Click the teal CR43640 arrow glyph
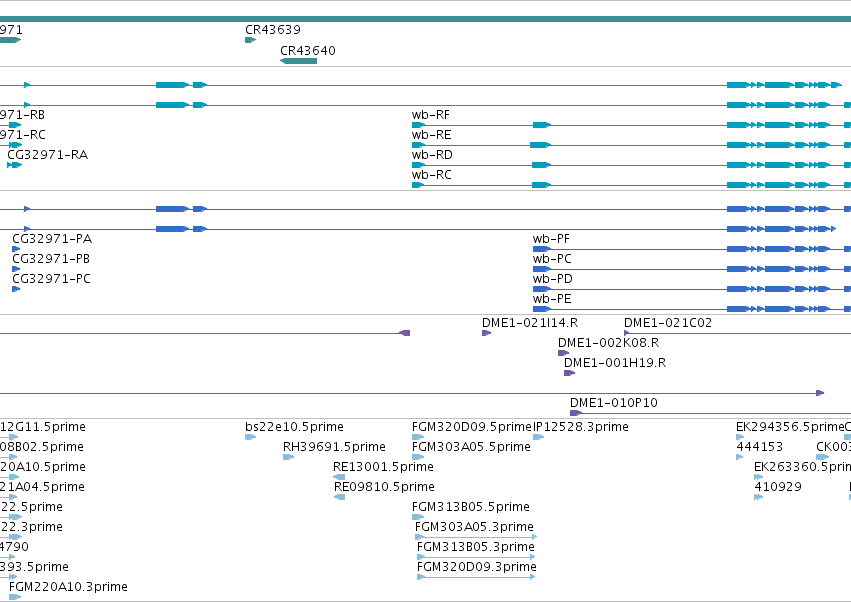The height and width of the screenshot is (602, 851). 299,61
